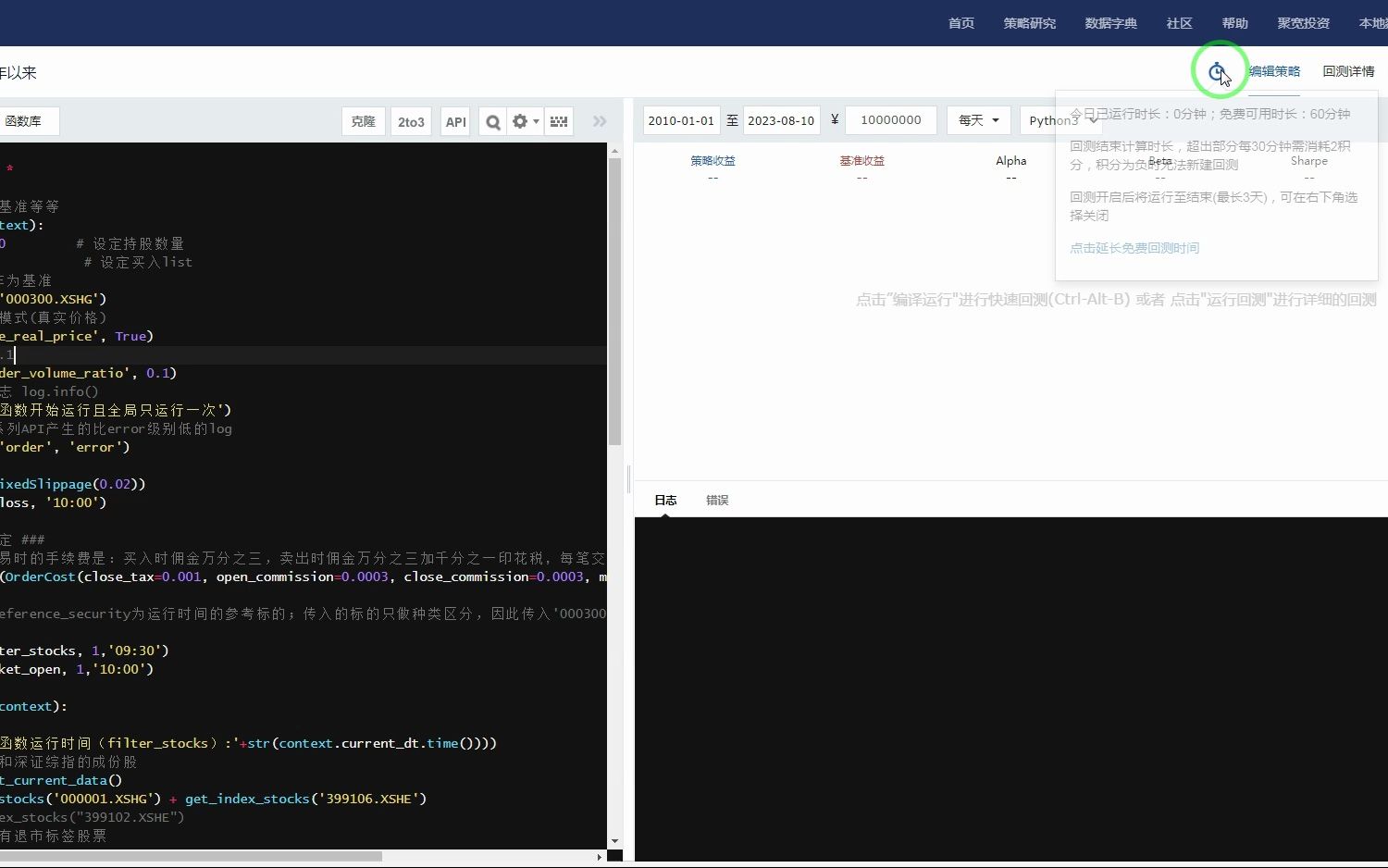Open 聚宽投资 in the top navigation
Screen dimensions: 1388x868
1304,23
